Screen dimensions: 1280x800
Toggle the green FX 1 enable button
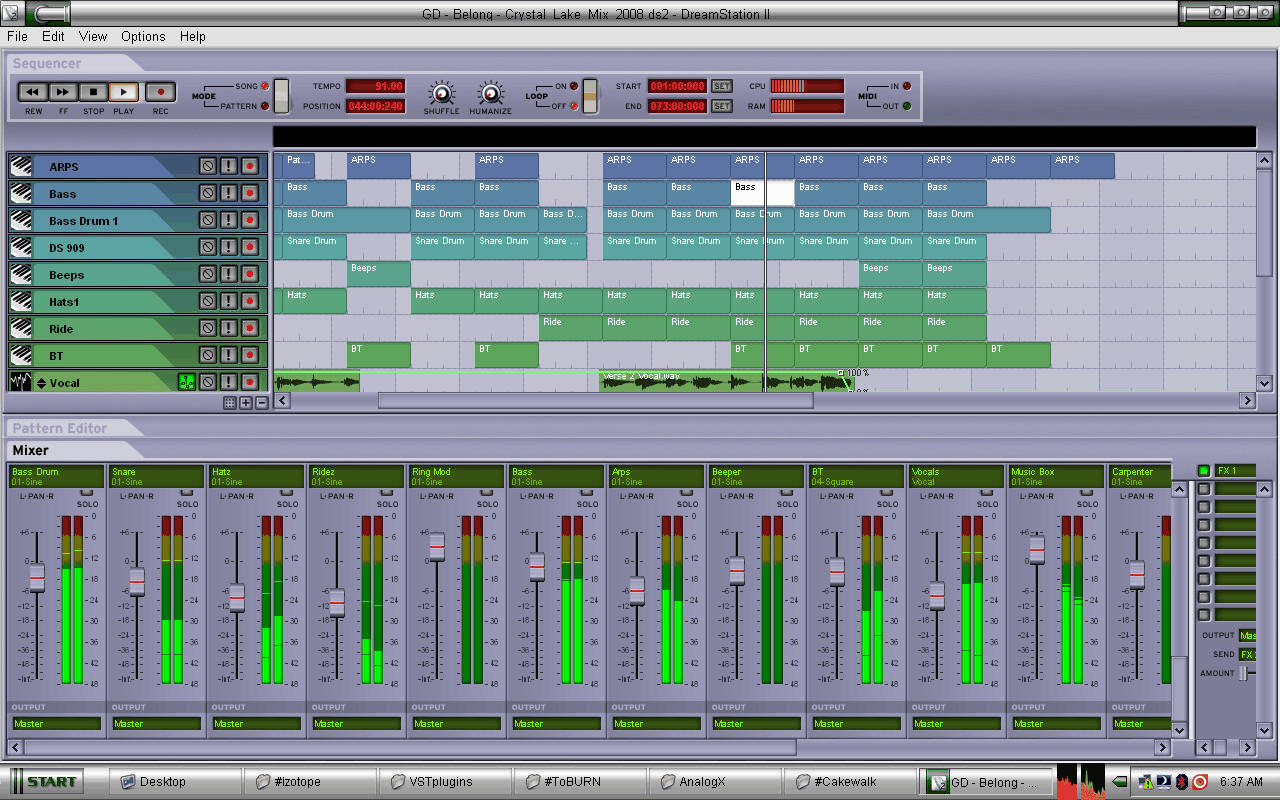(x=1204, y=471)
